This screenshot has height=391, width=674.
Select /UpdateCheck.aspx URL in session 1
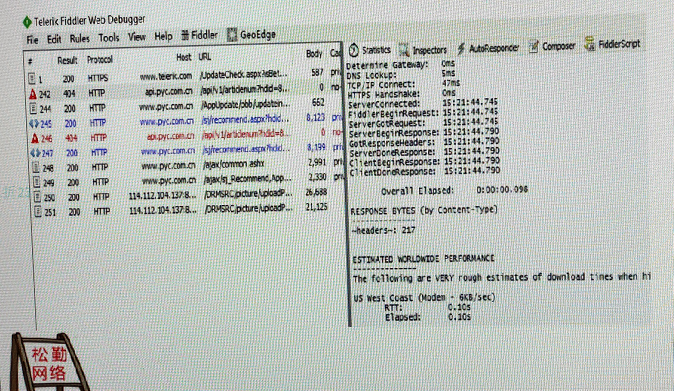pos(244,74)
